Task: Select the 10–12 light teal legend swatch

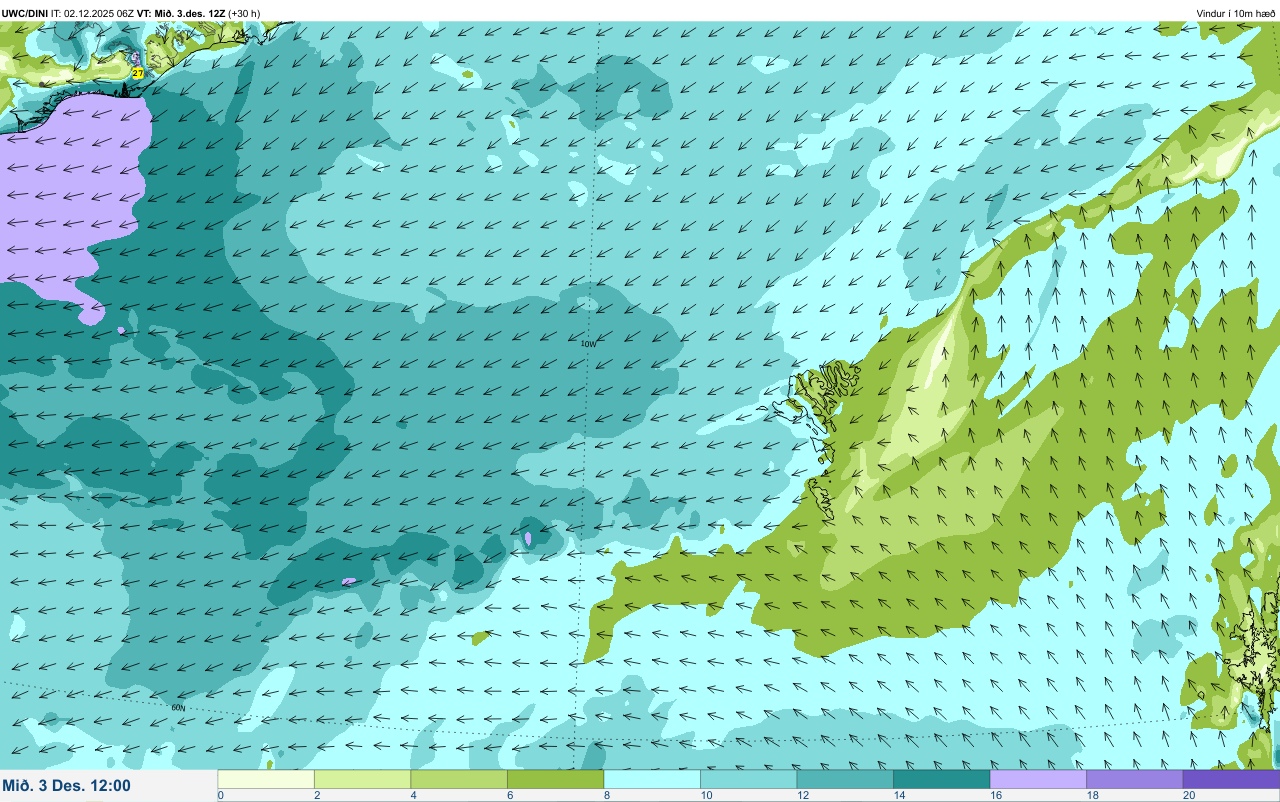Action: click(748, 779)
